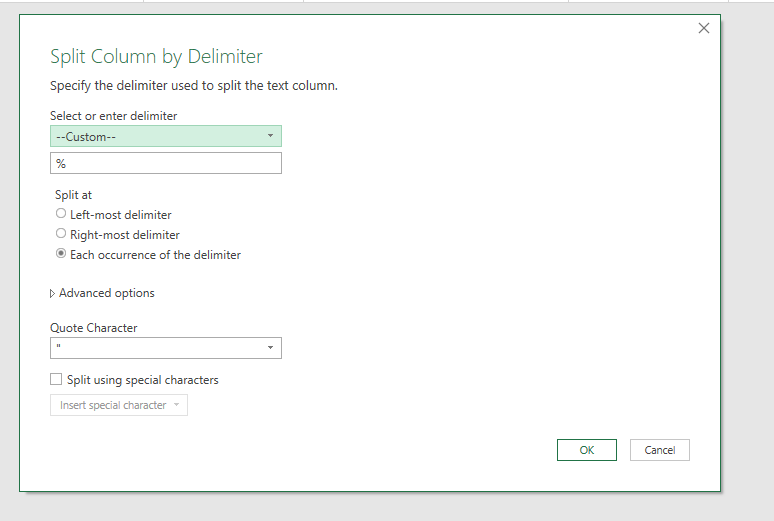This screenshot has height=521, width=774.
Task: Click the Select or enter delimiter label
Action: pos(114,116)
